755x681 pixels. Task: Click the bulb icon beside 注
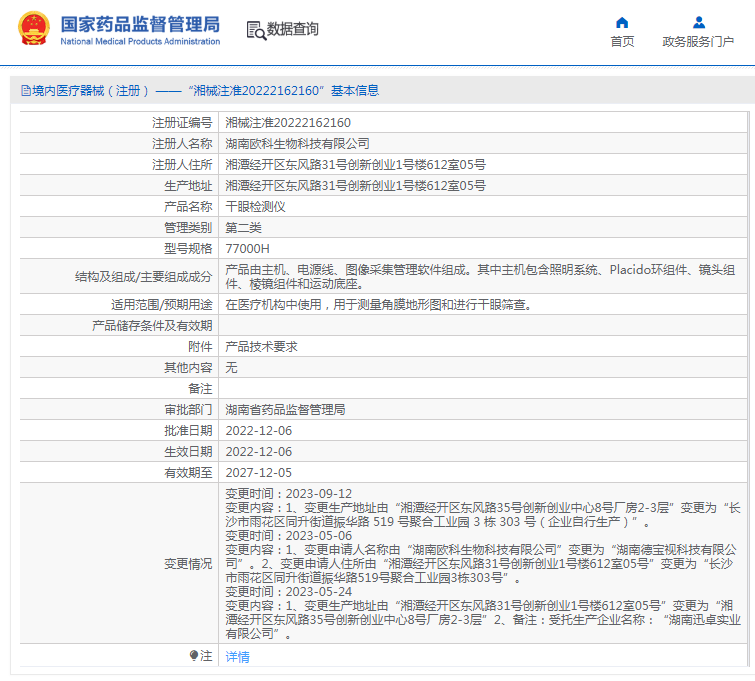[x=194, y=655]
